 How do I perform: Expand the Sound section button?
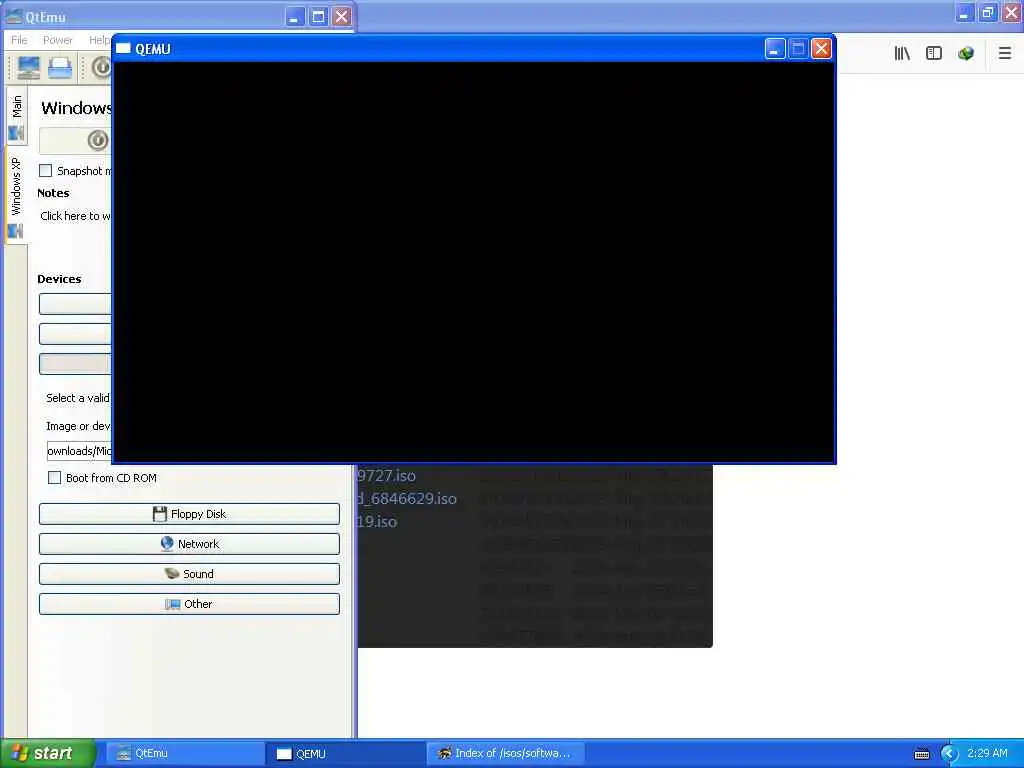(x=189, y=574)
